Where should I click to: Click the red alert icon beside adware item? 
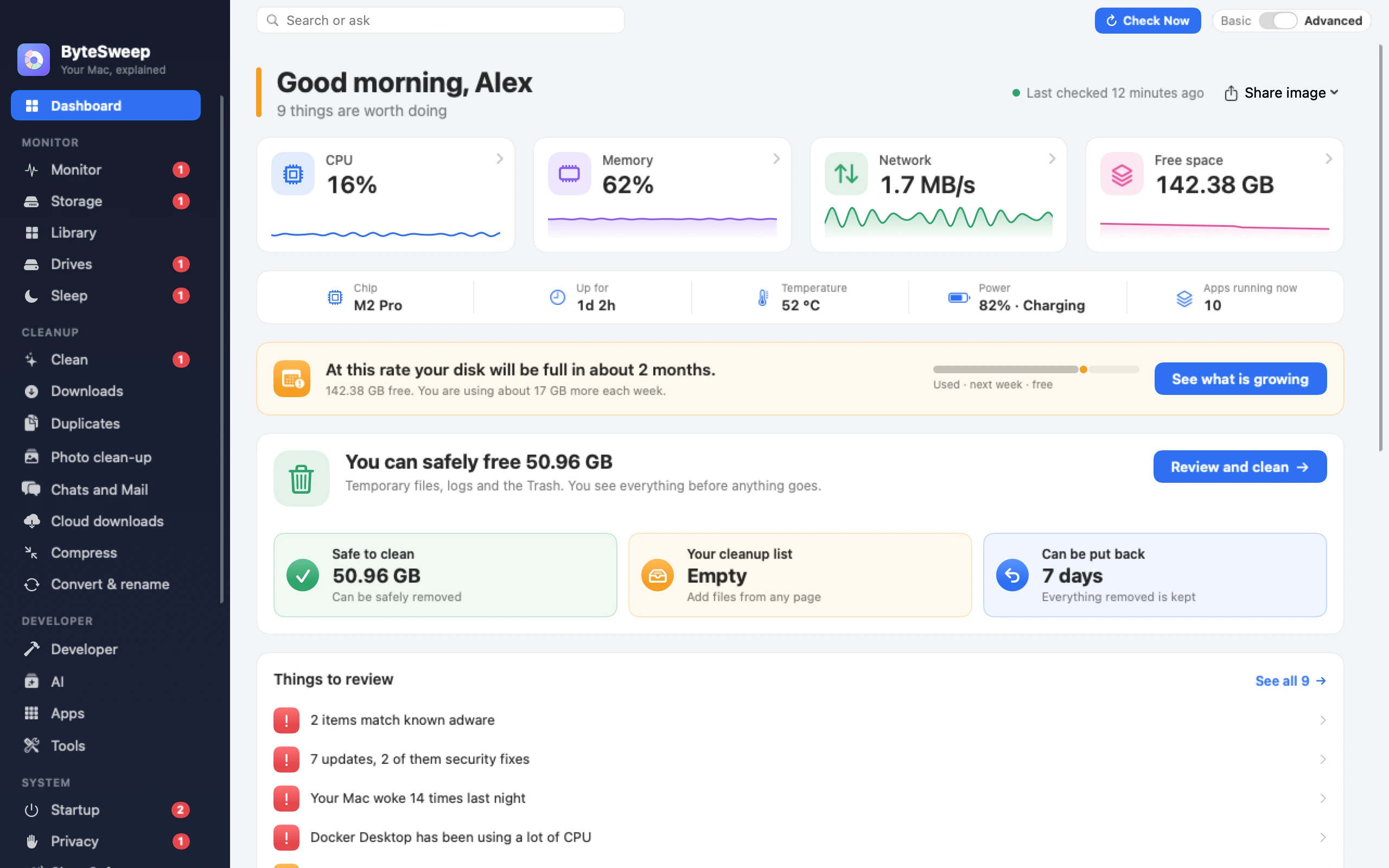click(x=286, y=720)
